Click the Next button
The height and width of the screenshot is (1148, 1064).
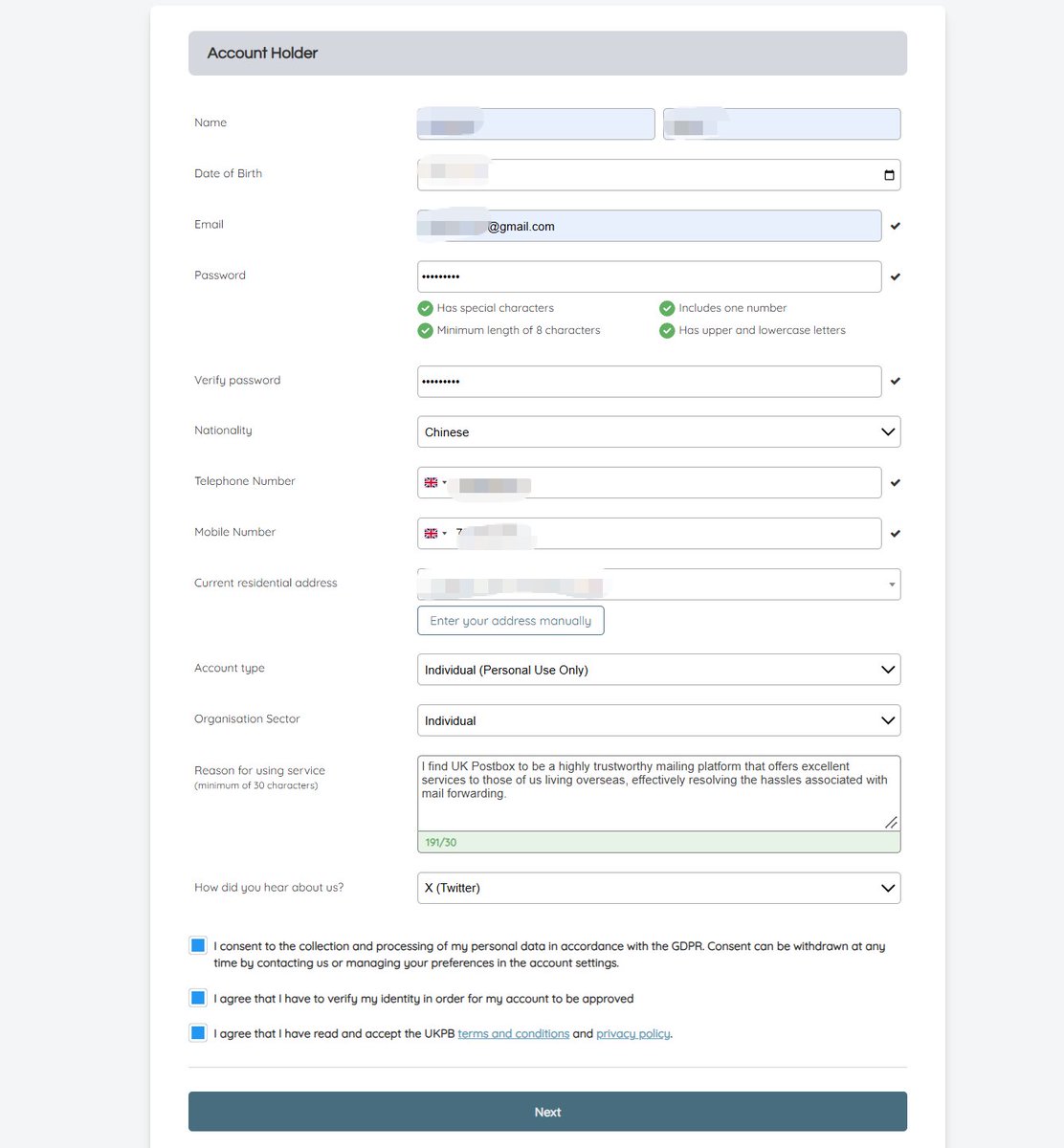(x=547, y=1112)
